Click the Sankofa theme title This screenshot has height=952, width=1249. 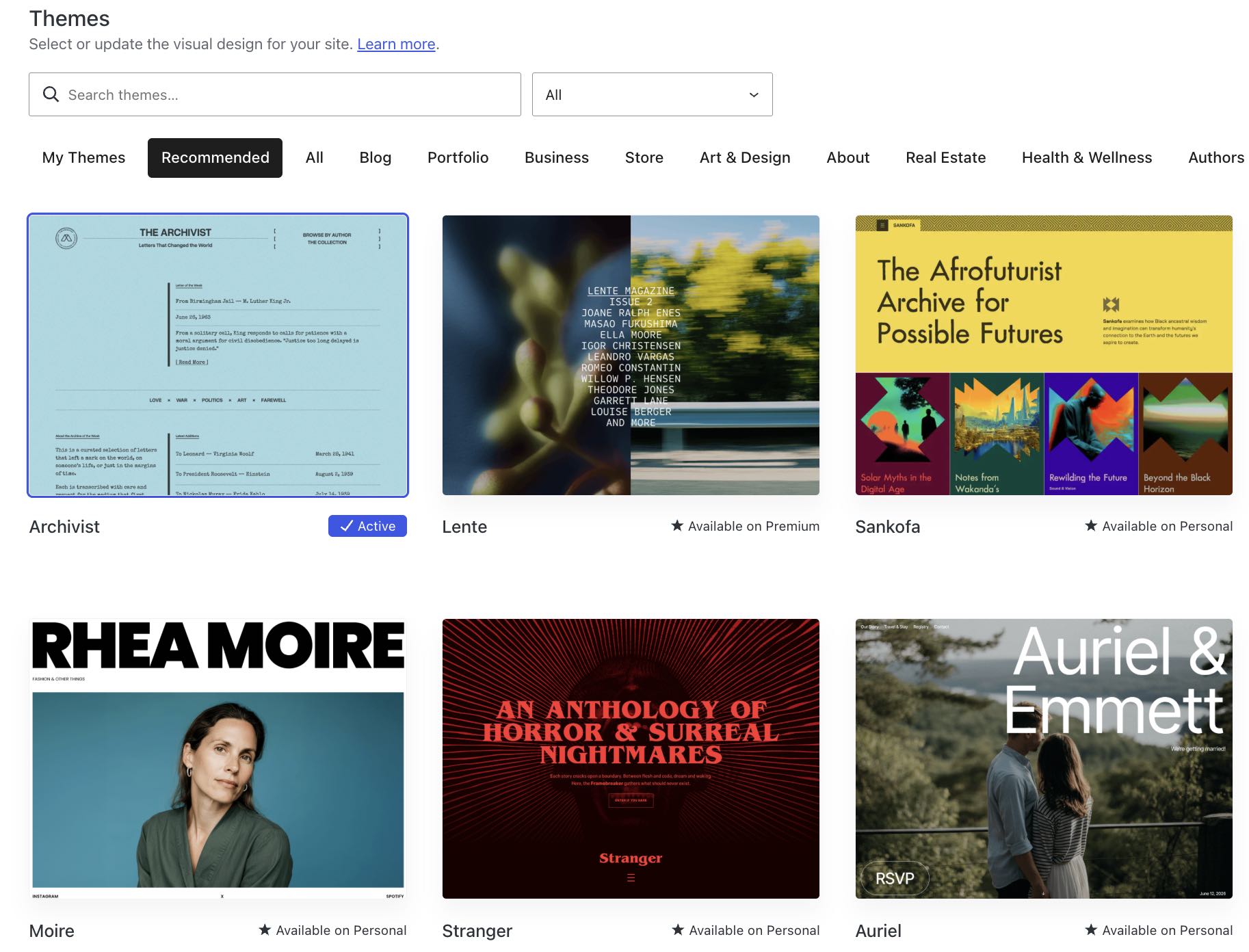[x=888, y=527]
